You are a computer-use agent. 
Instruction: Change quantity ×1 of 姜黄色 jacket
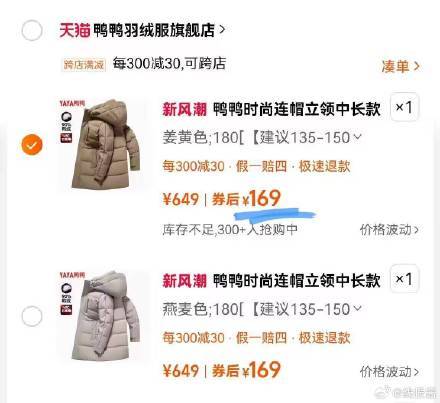(404, 107)
